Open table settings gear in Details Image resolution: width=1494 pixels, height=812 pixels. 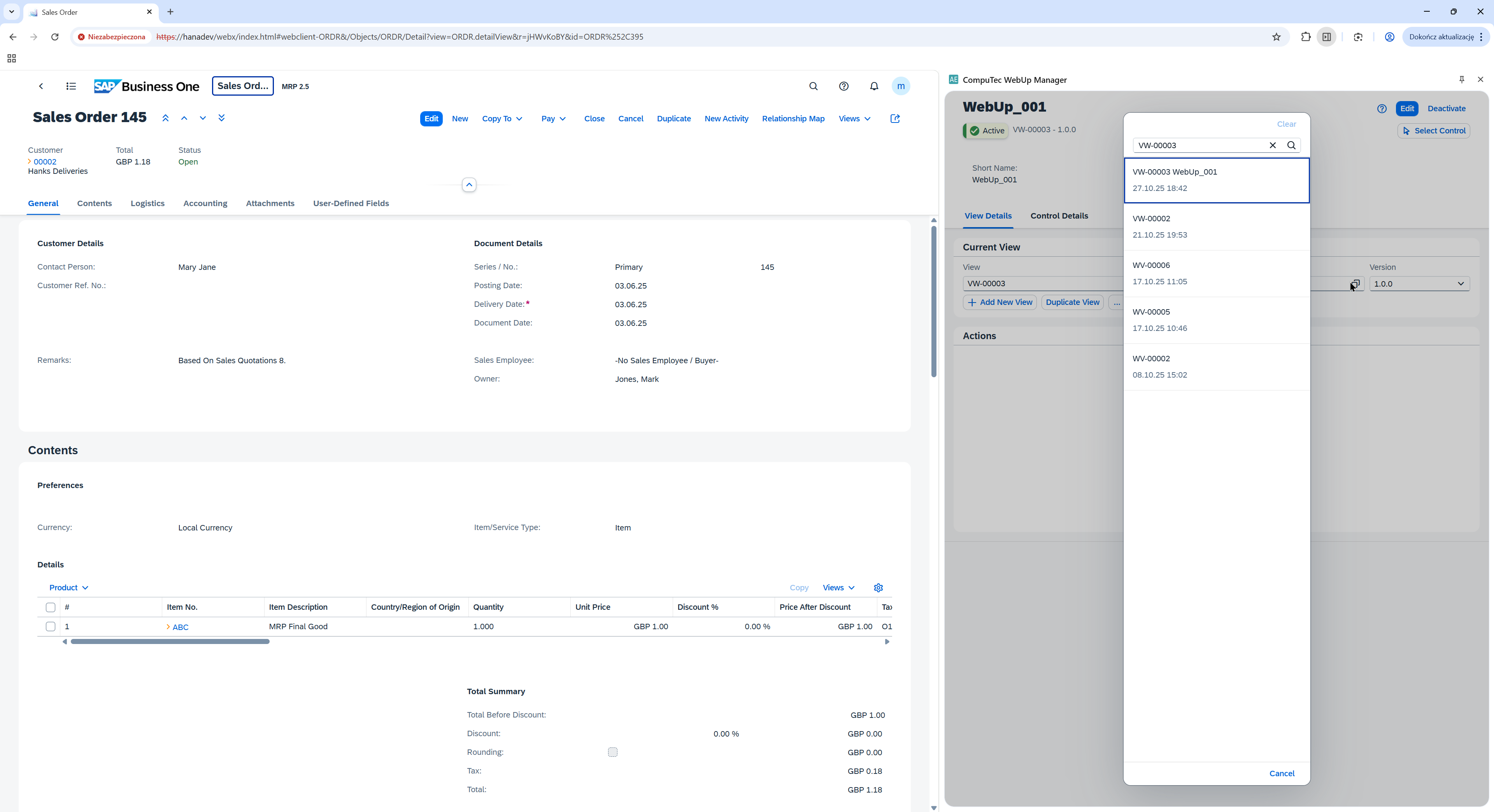click(x=878, y=588)
